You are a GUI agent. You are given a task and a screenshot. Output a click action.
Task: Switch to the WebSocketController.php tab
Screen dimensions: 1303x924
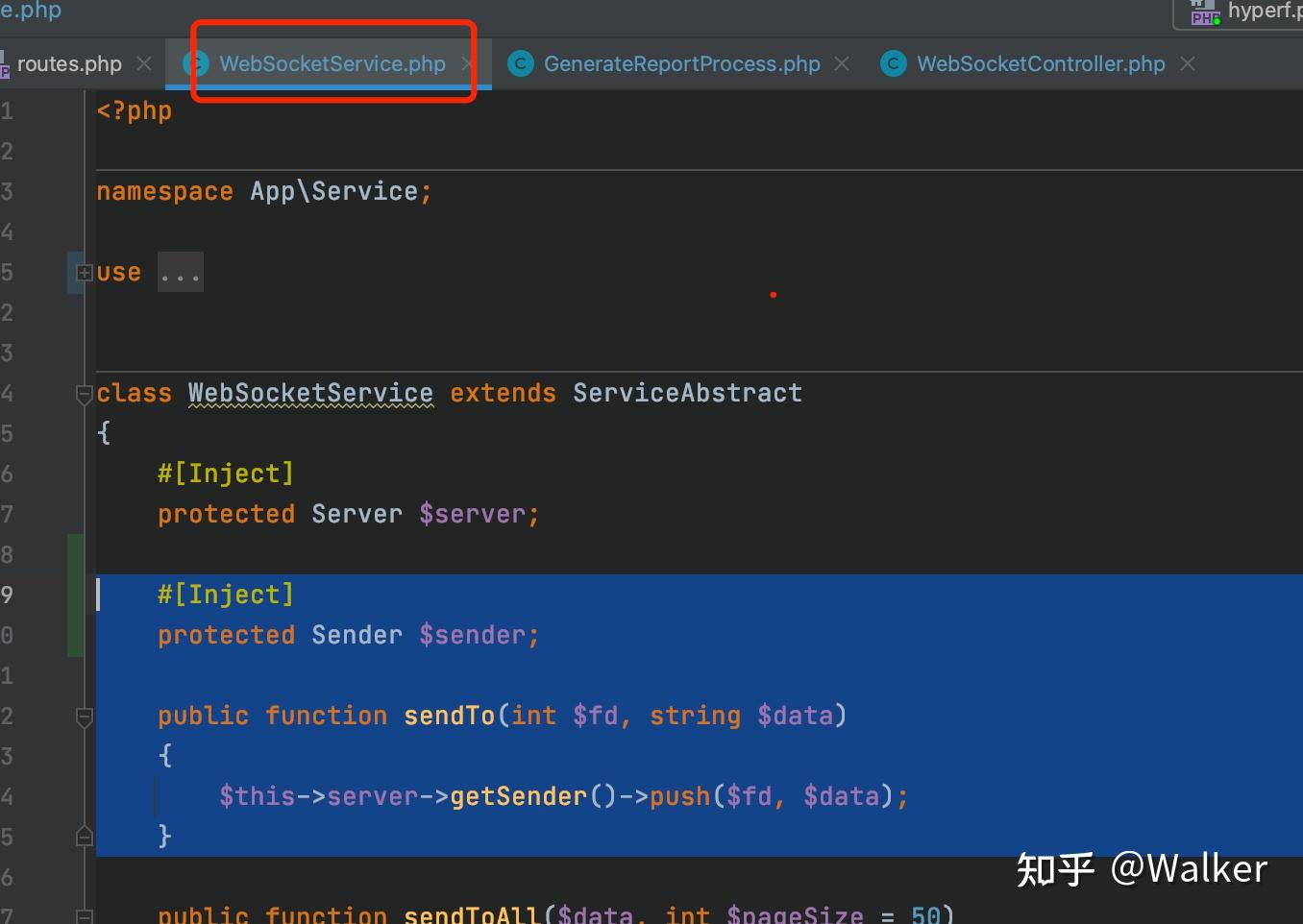1040,63
